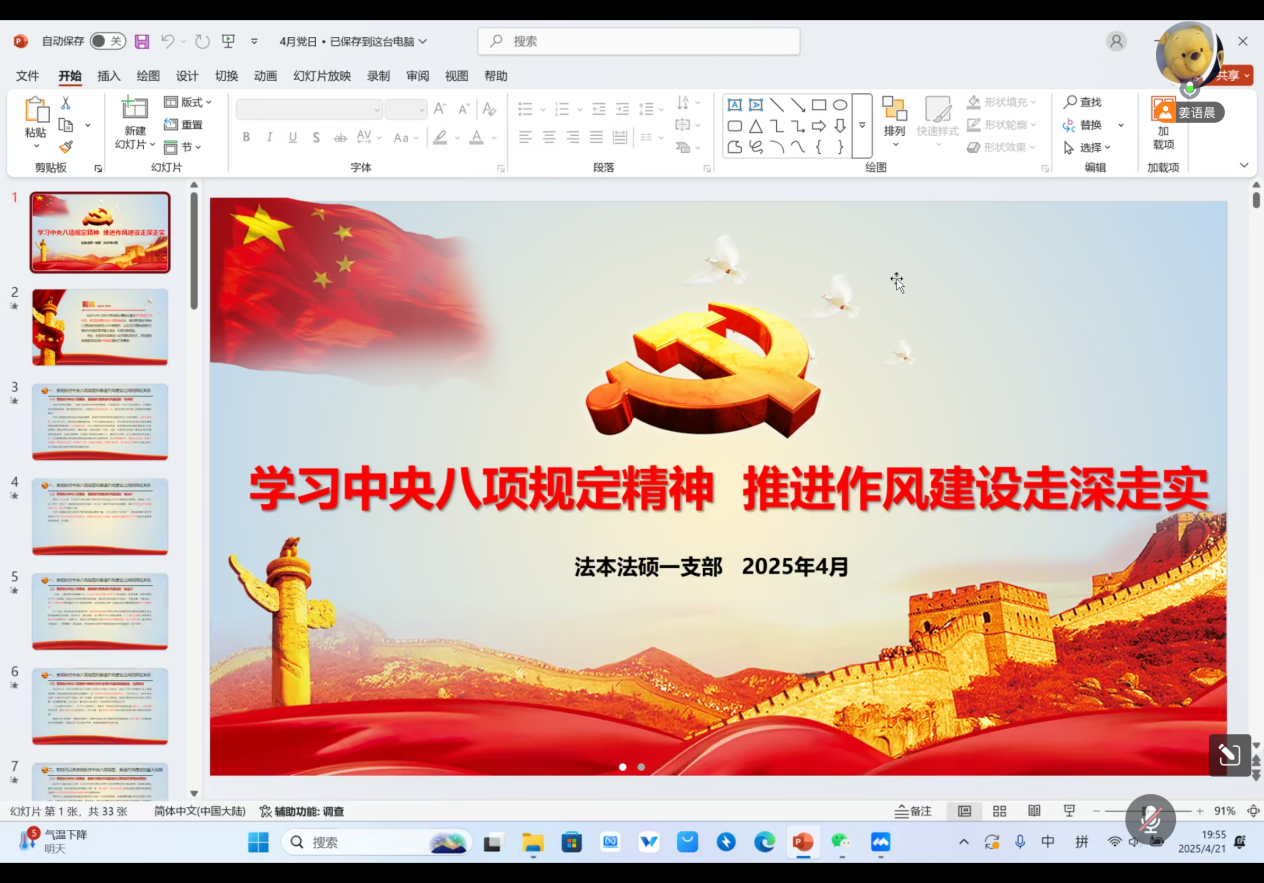
Task: Select the triangle shape in gallery
Action: point(756,126)
